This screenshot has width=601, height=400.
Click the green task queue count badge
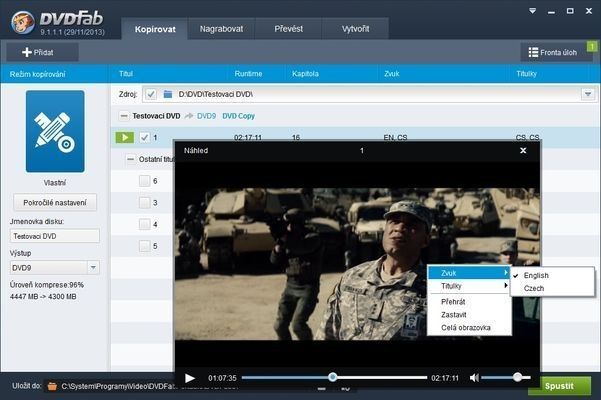[x=592, y=46]
